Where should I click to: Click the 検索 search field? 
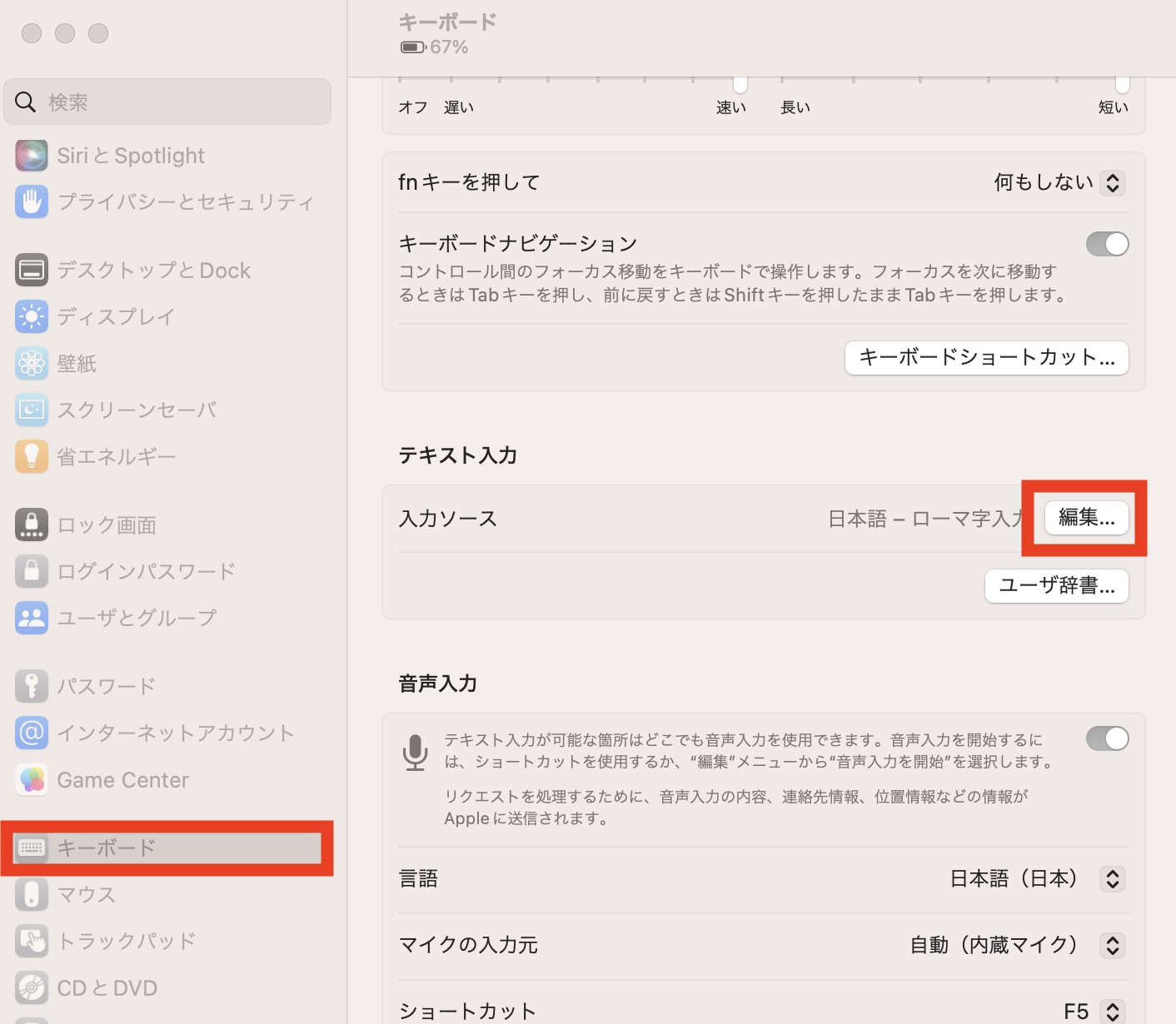tap(167, 102)
